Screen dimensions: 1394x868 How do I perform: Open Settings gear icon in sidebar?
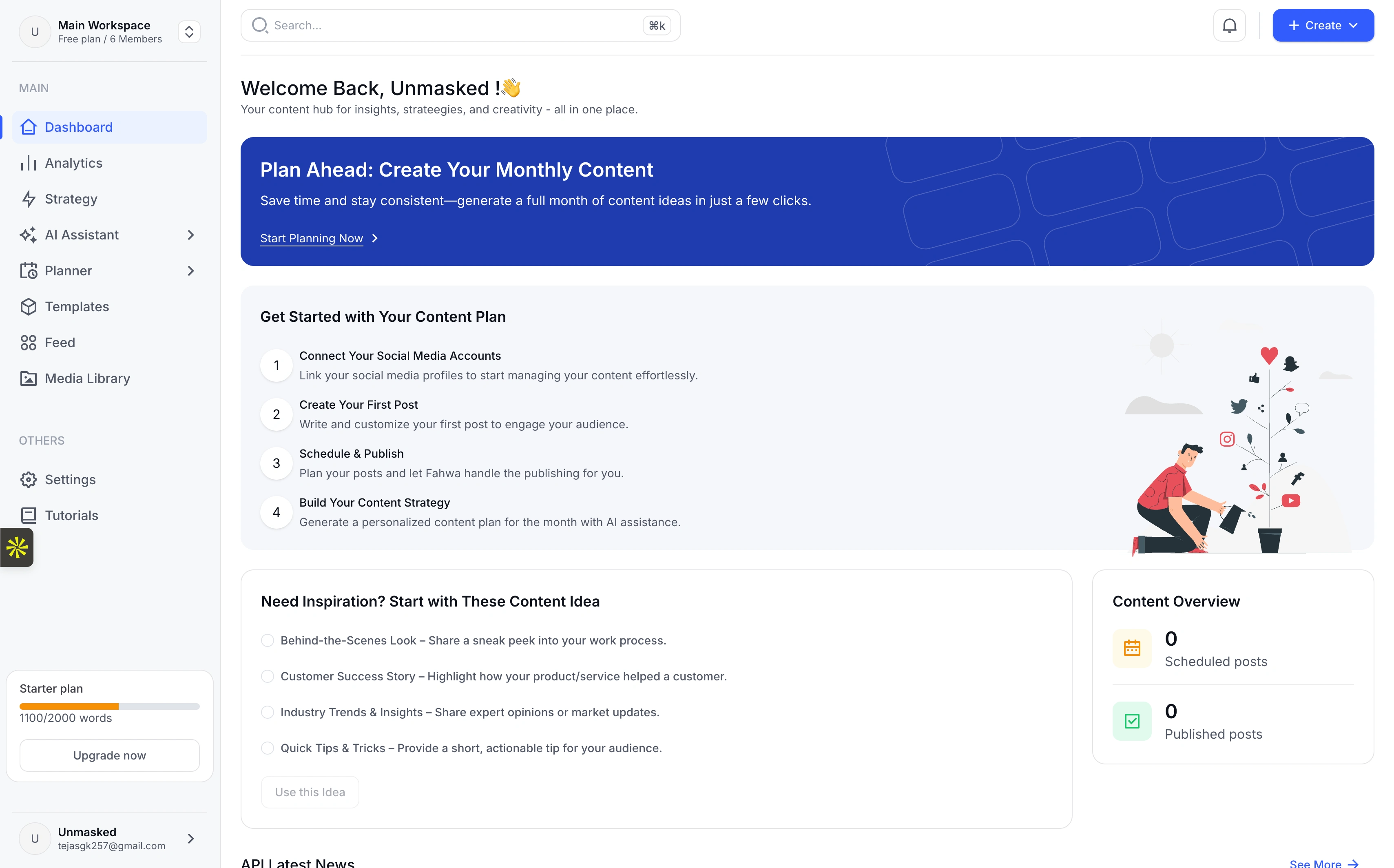click(x=28, y=479)
